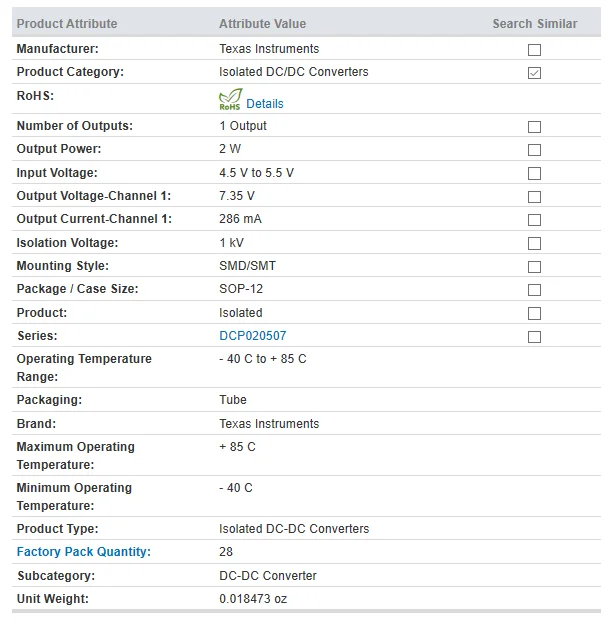Enable the Output Power 2 W checkbox
This screenshot has height=623, width=609.
534,150
